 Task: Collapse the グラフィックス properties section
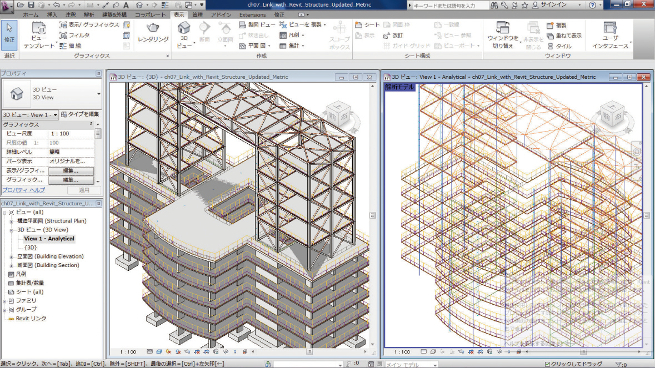[91, 124]
